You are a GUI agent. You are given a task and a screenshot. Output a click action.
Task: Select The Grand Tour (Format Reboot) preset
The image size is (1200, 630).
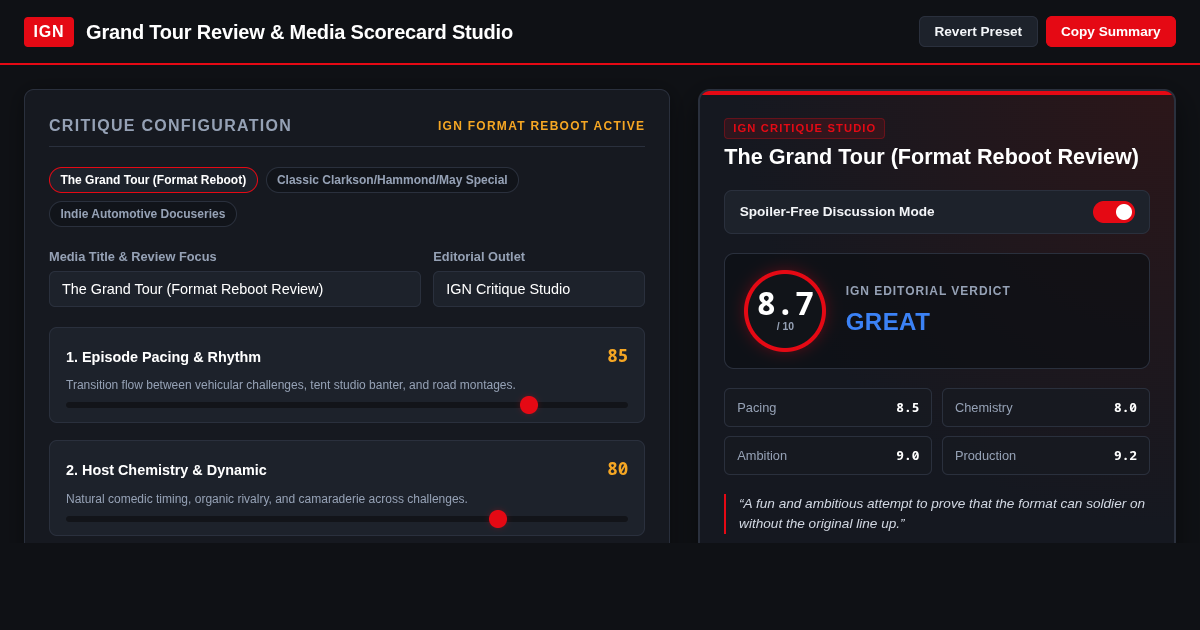(153, 180)
